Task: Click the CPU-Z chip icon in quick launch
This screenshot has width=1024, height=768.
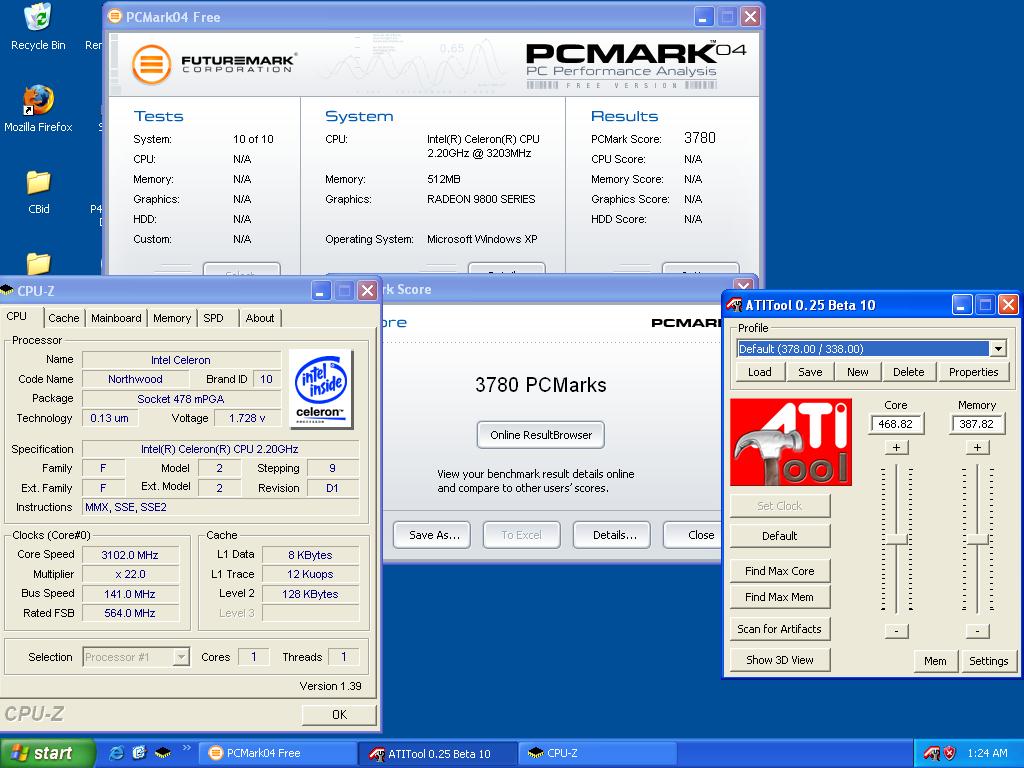Action: coord(163,753)
